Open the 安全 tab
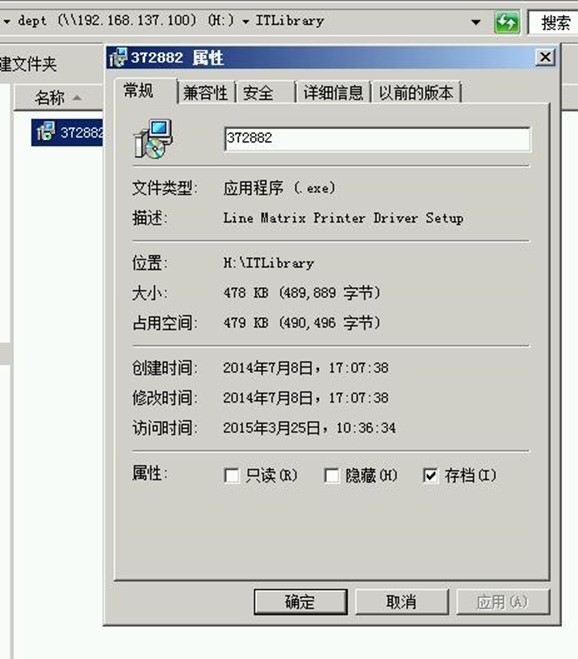Viewport: 578px width, 659px height. 265,93
